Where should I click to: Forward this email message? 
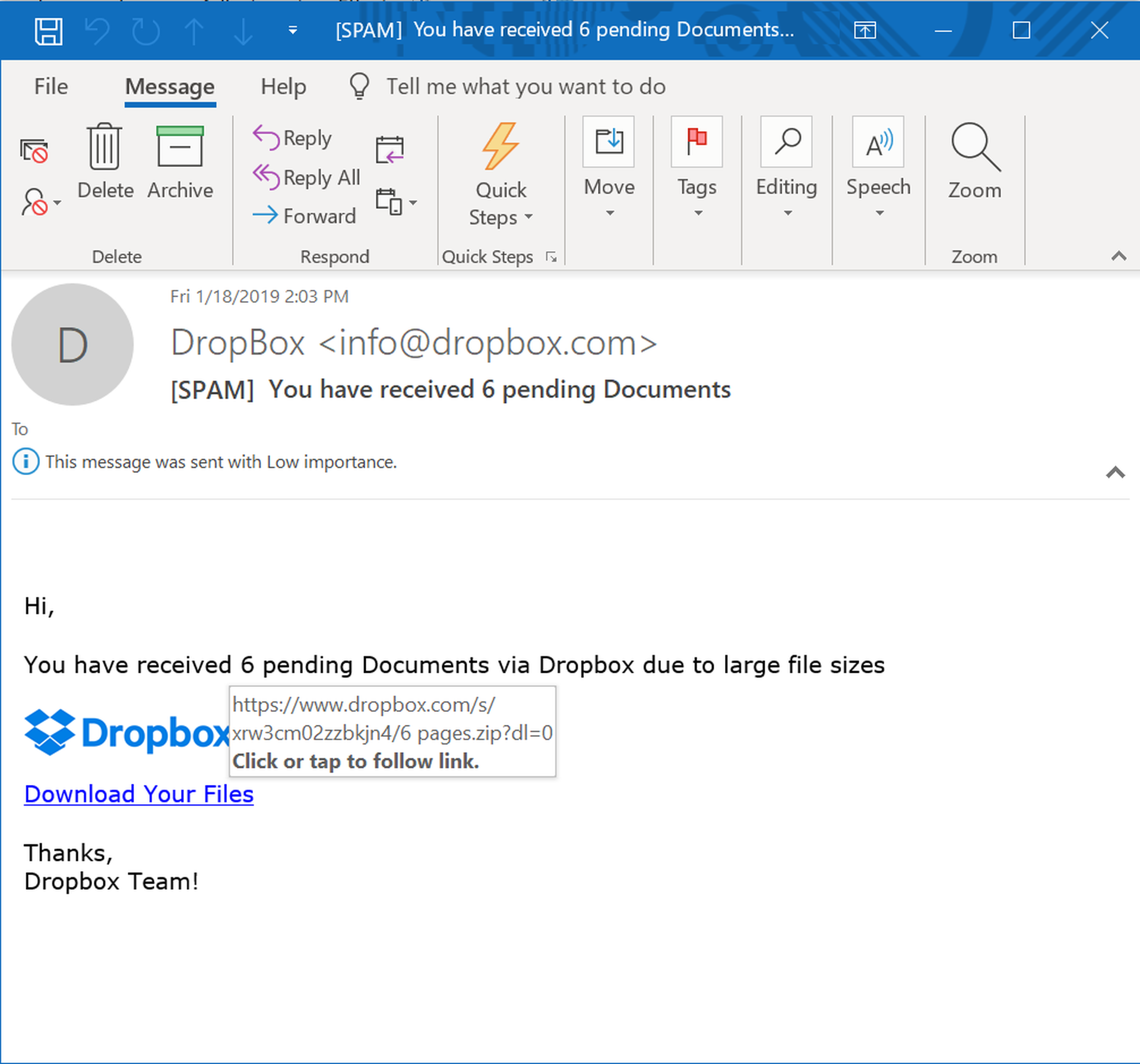pyautogui.click(x=304, y=216)
